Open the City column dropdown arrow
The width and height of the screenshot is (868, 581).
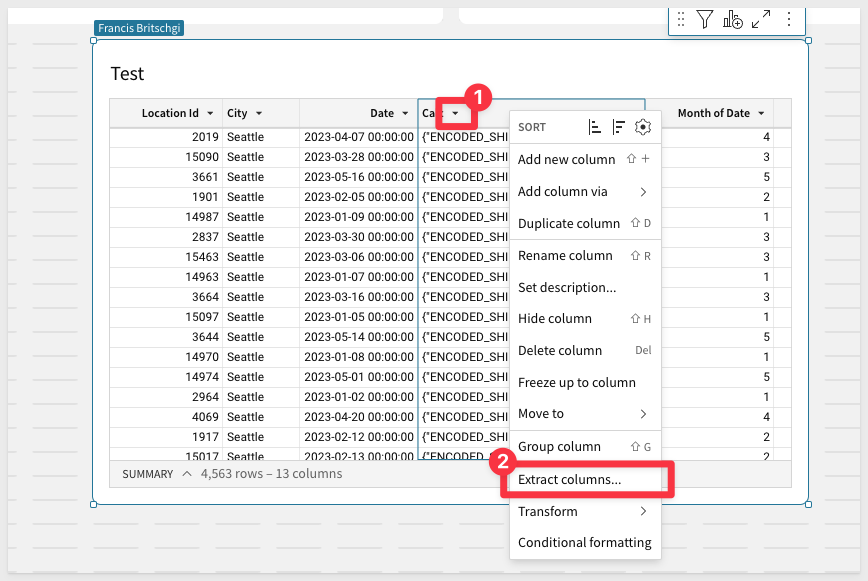coord(259,114)
